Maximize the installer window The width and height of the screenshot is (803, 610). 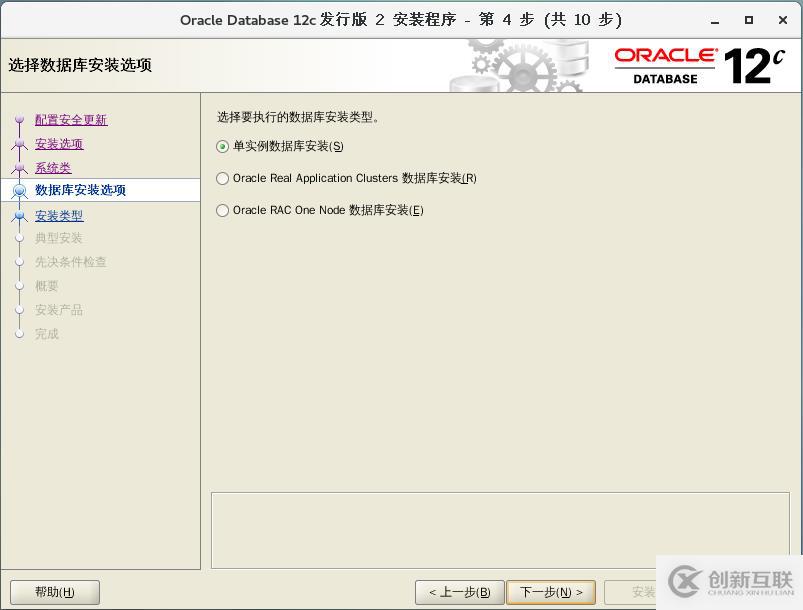coord(749,20)
